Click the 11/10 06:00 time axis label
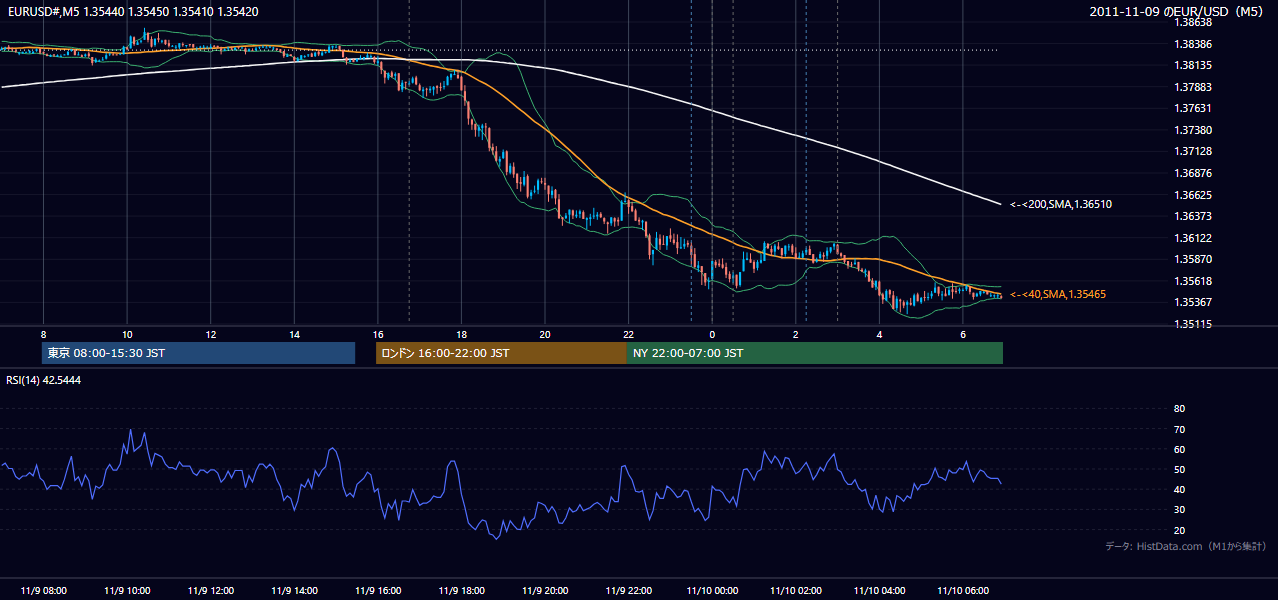Screen dimensions: 1278x600 (x=963, y=591)
